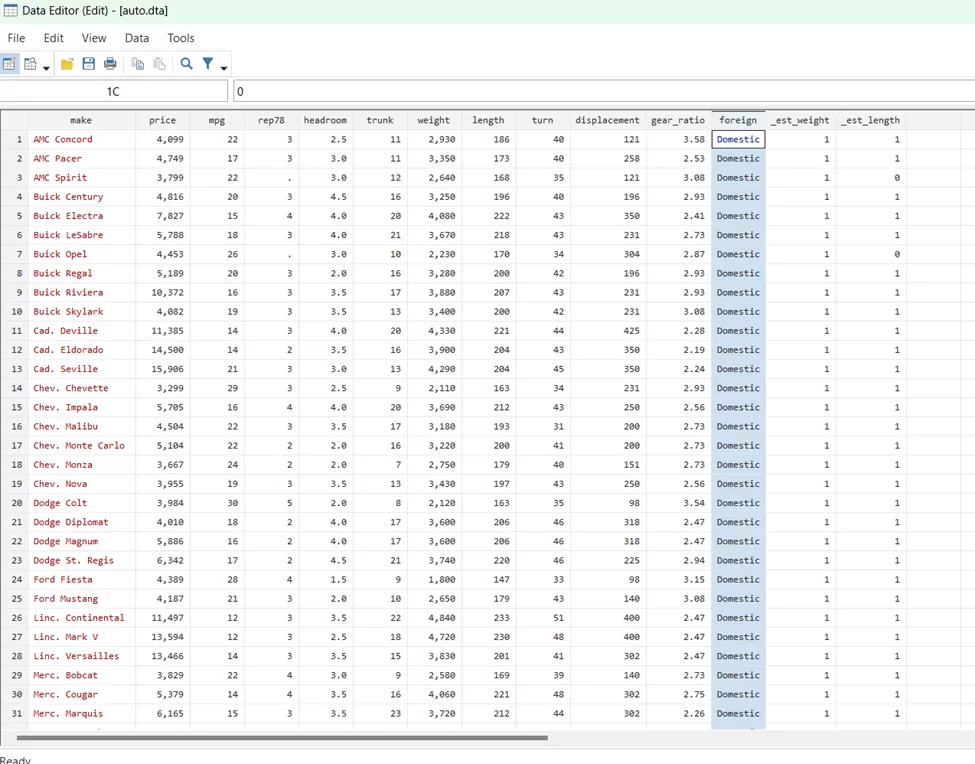
Task: Click the cell reference box showing 1C
Action: [x=113, y=92]
